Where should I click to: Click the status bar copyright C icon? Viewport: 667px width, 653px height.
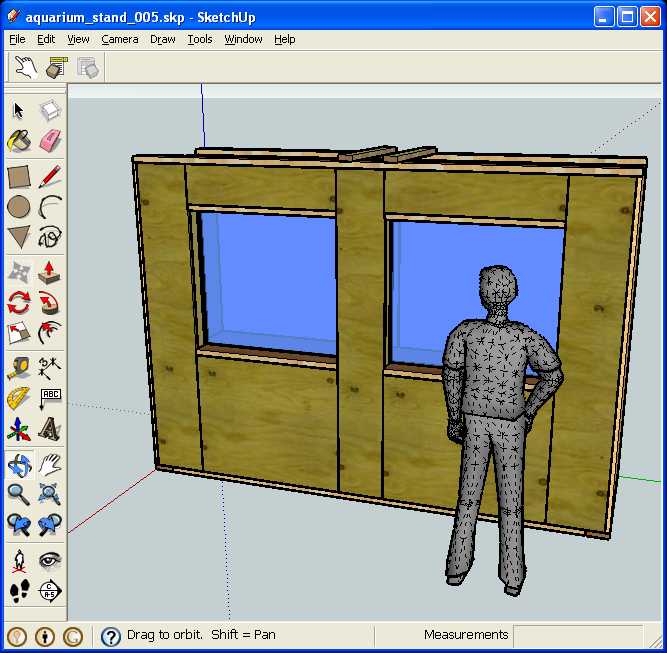(73, 636)
